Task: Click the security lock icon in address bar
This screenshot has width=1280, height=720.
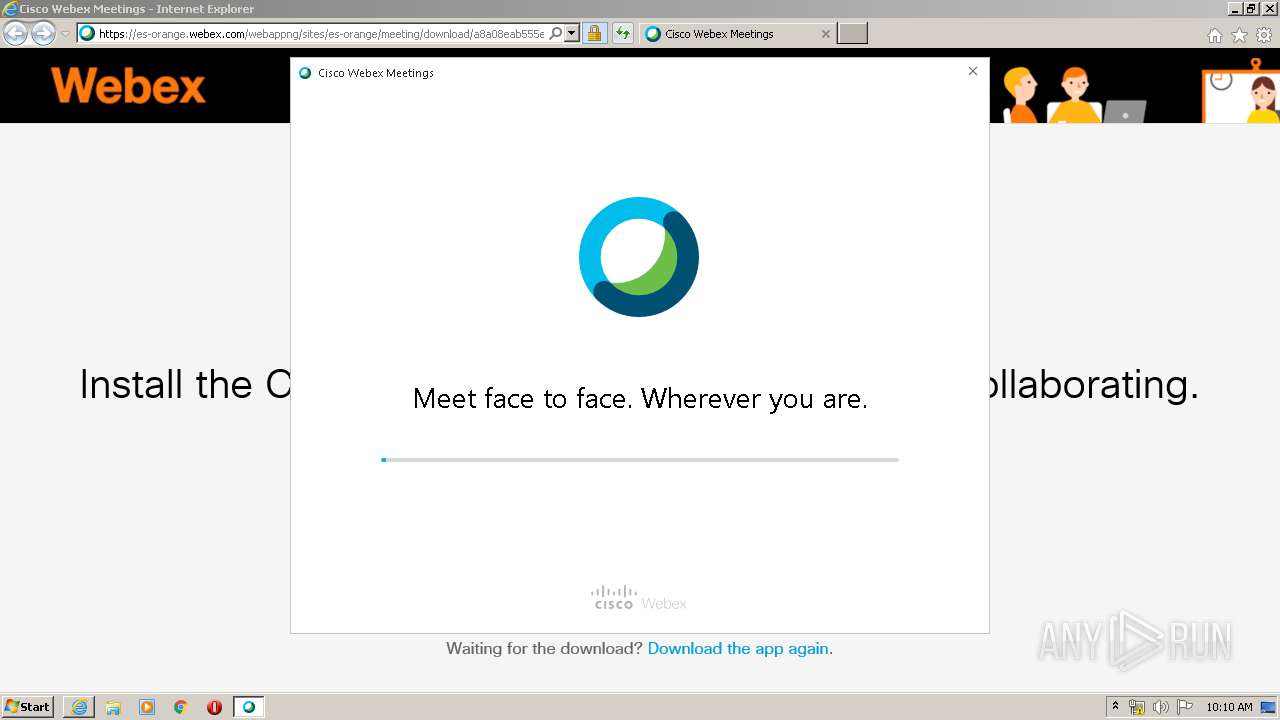Action: click(x=595, y=34)
